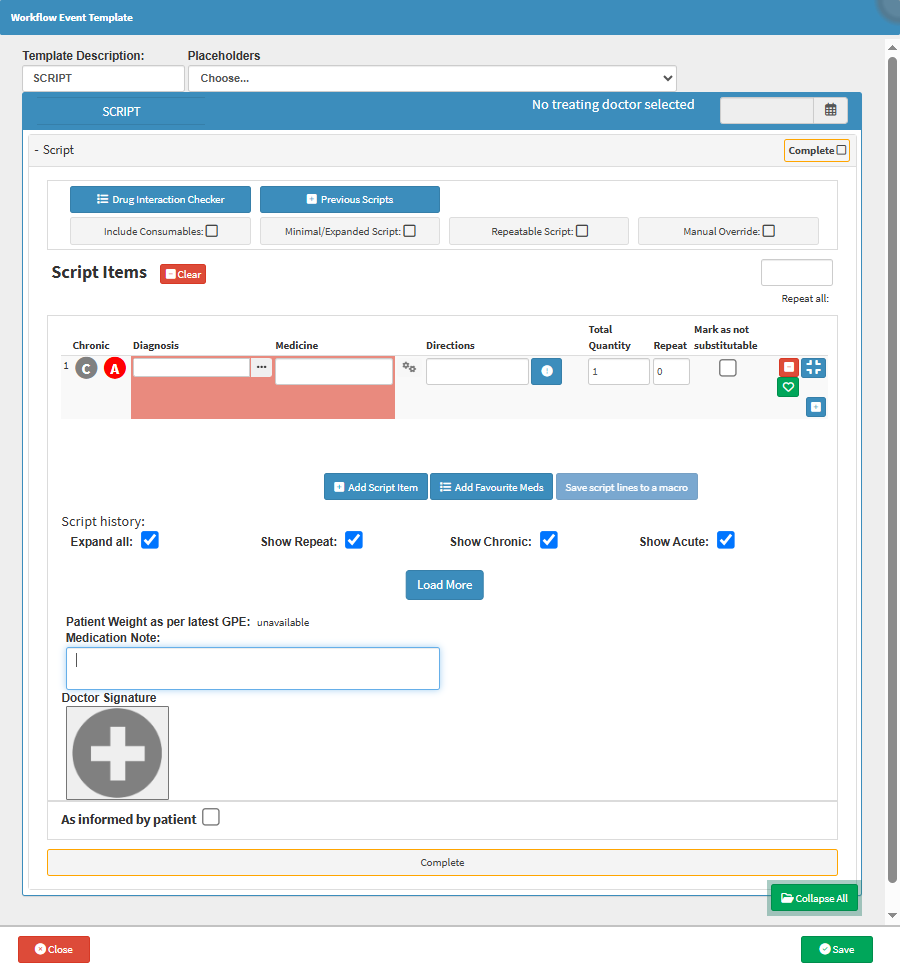Click Add Script Item button
Screen dimensions: 900x972
[x=376, y=487]
